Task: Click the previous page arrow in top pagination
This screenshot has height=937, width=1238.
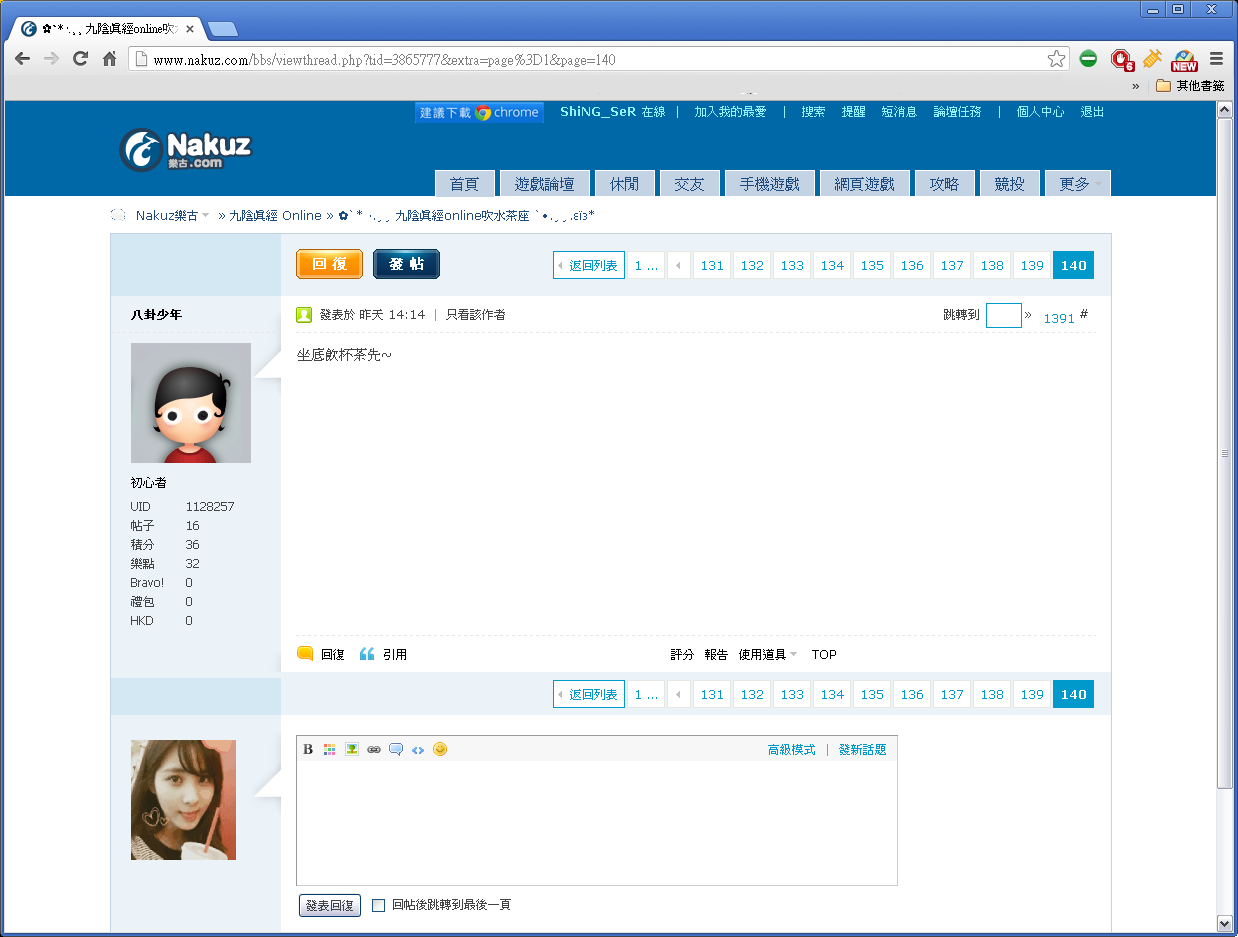Action: [x=679, y=265]
